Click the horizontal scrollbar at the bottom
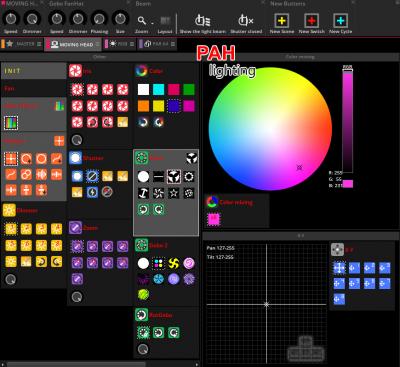 76,364
